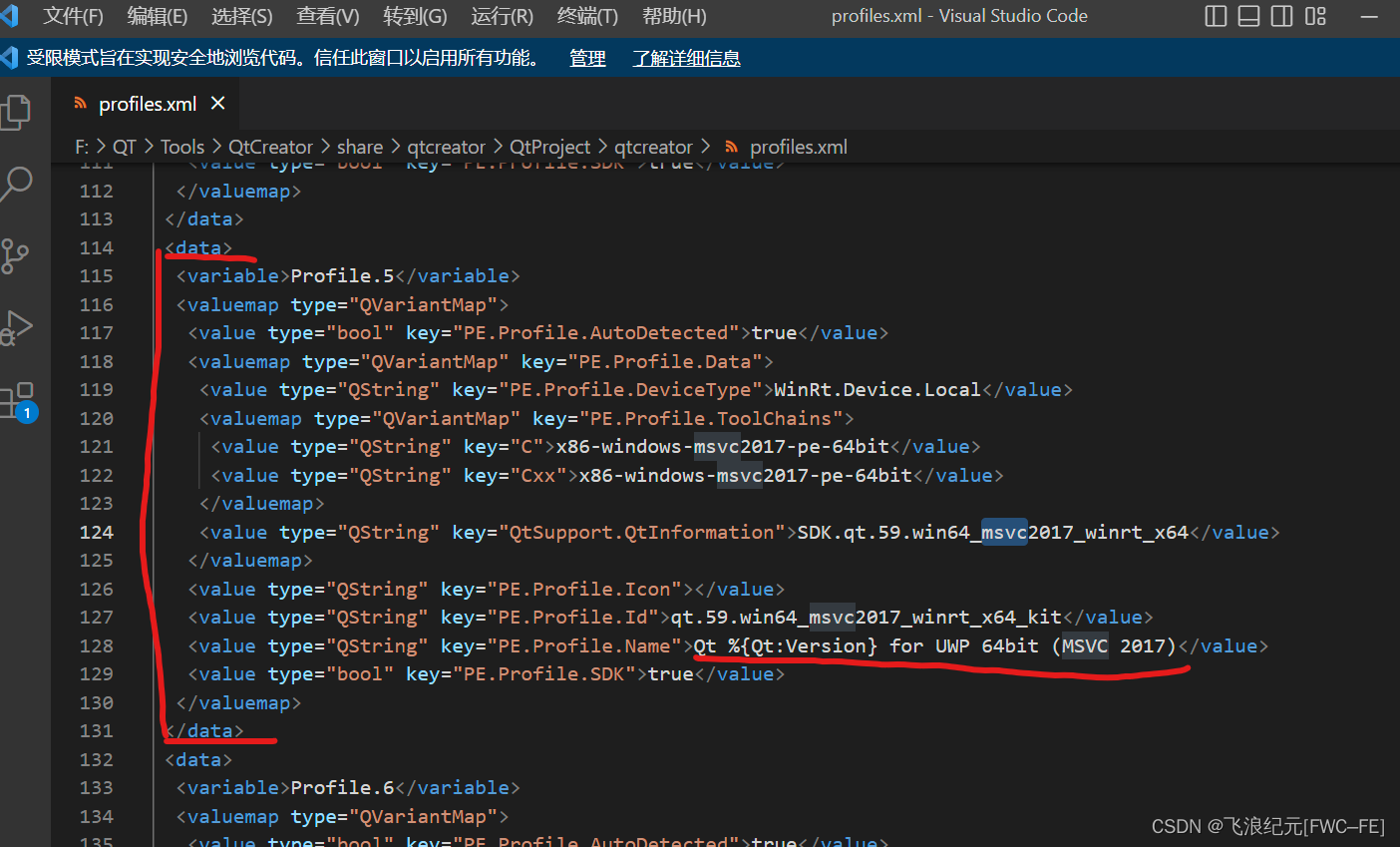Open the Source Control view
Image resolution: width=1400 pixels, height=847 pixels.
16,256
